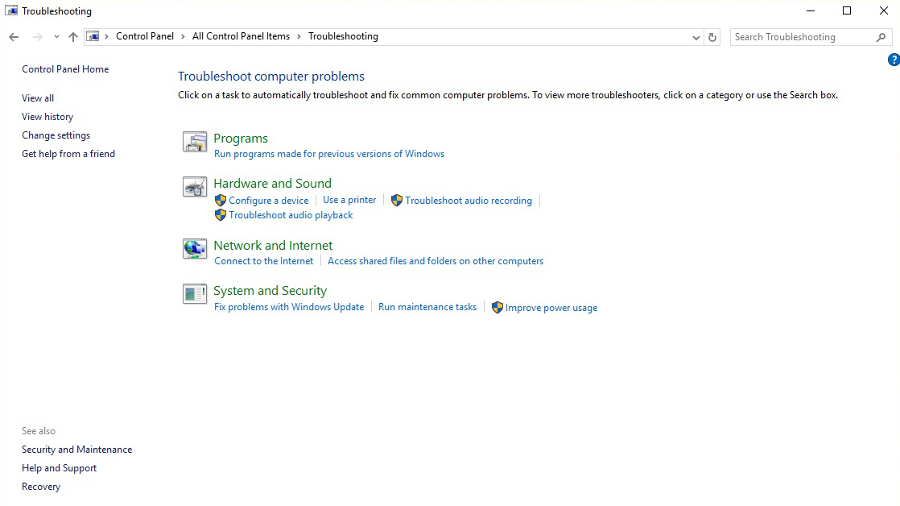Click the shield icon beside Improve power usage
This screenshot has width=900, height=506.
(x=497, y=308)
